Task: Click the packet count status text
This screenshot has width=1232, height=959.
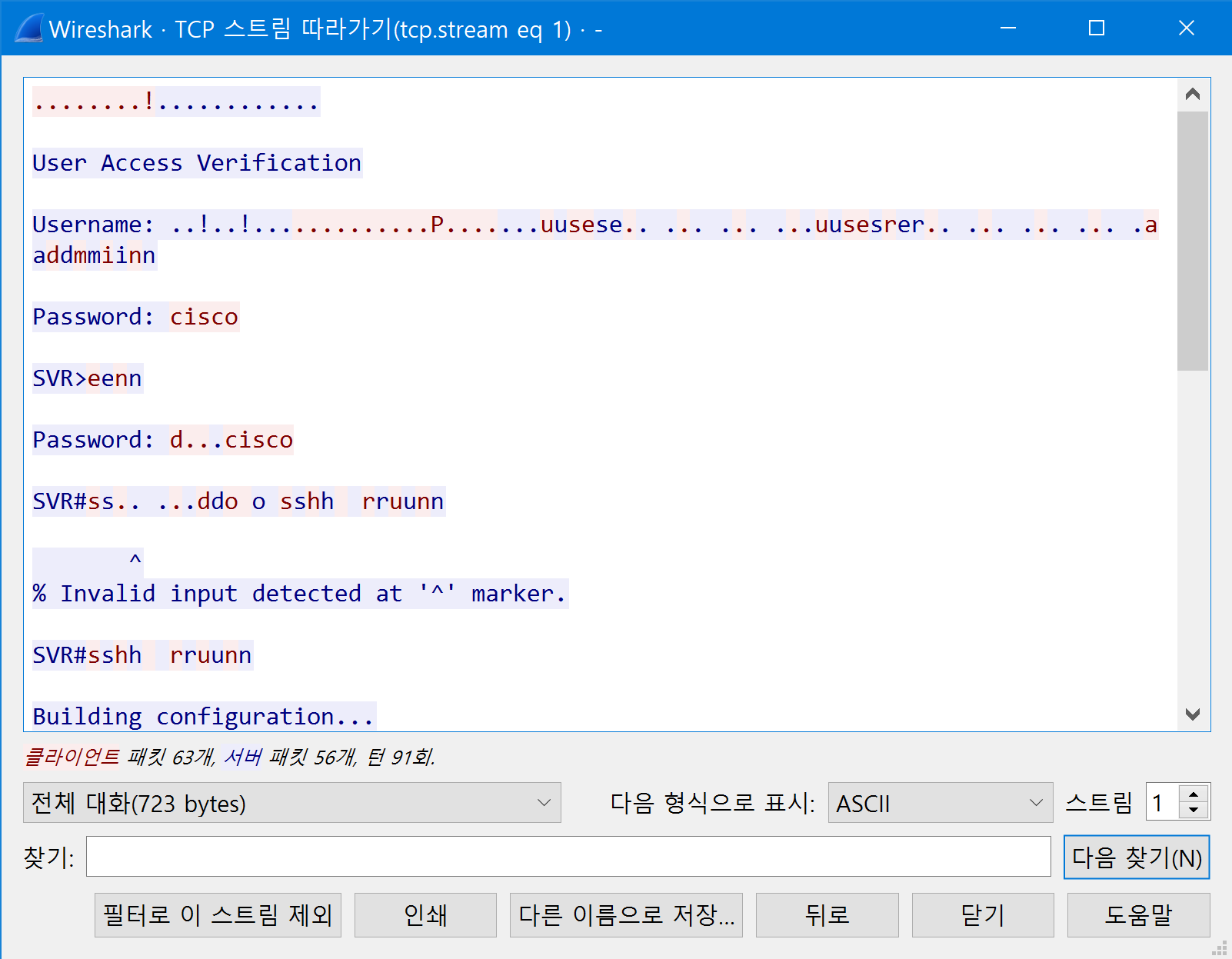Action: point(229,757)
